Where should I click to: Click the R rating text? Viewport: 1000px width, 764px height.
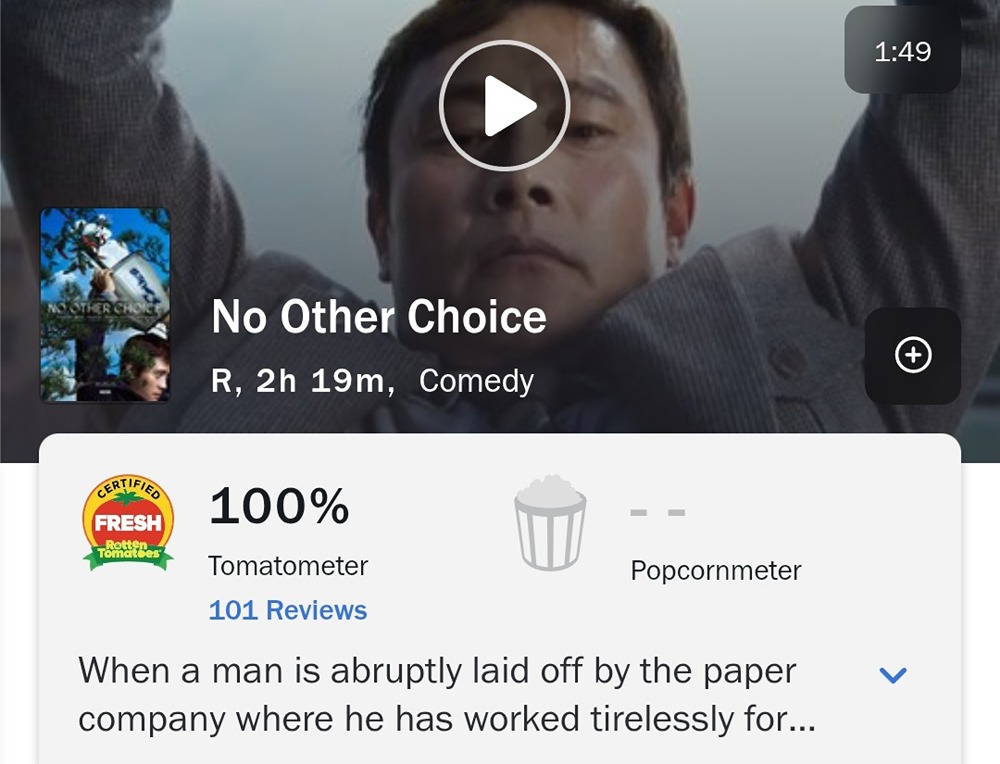224,381
